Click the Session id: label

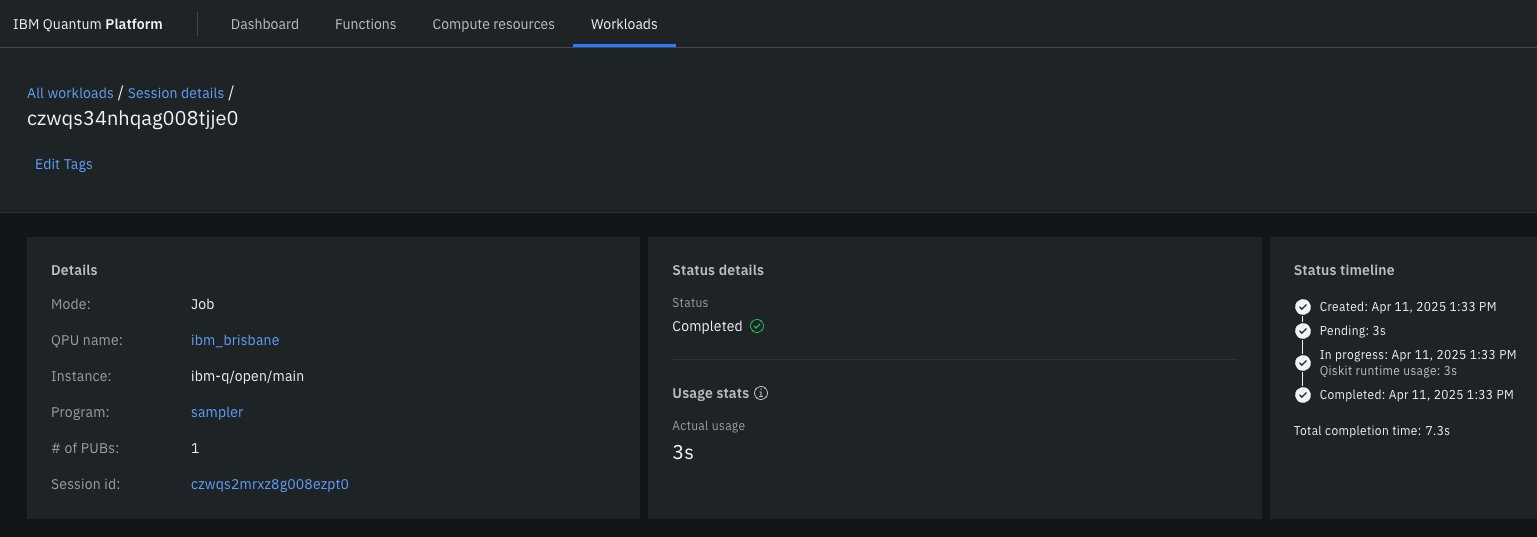[x=85, y=484]
